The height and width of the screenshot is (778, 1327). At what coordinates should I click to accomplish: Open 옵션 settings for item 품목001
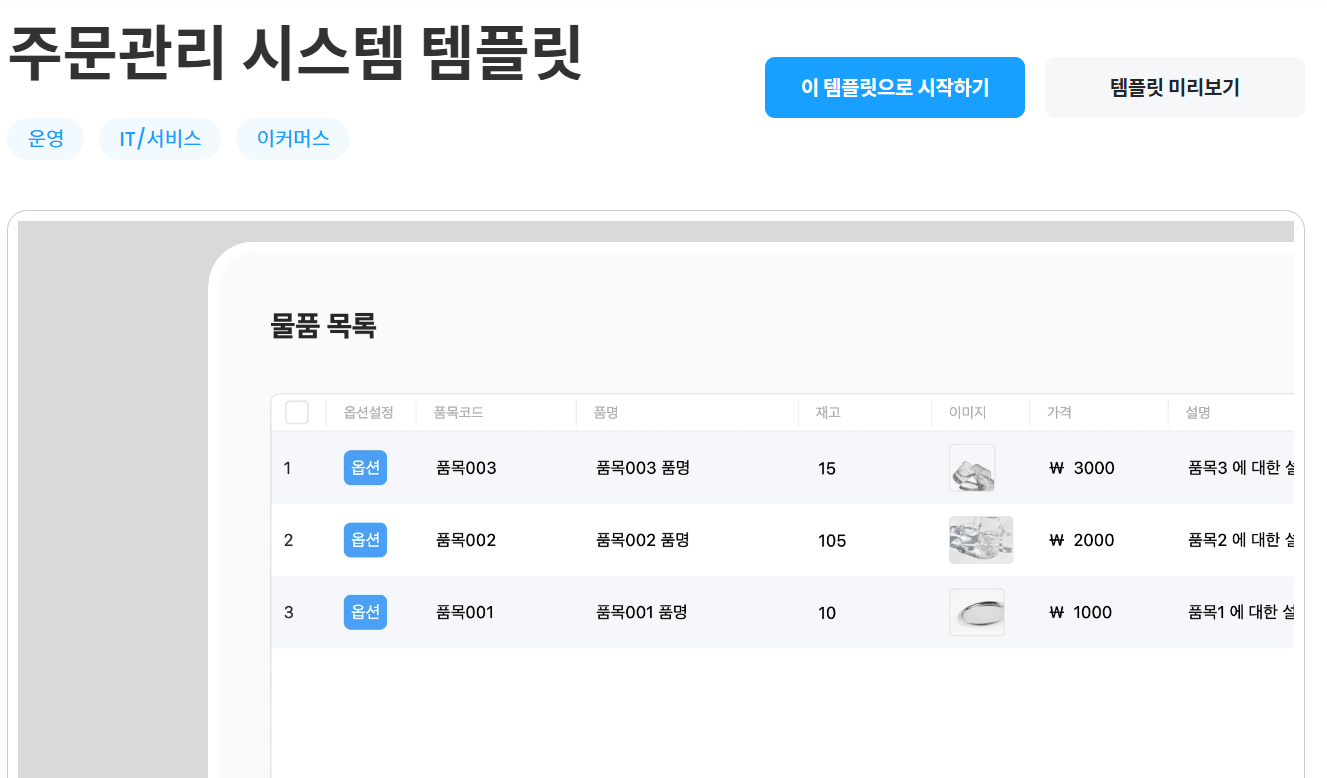365,612
